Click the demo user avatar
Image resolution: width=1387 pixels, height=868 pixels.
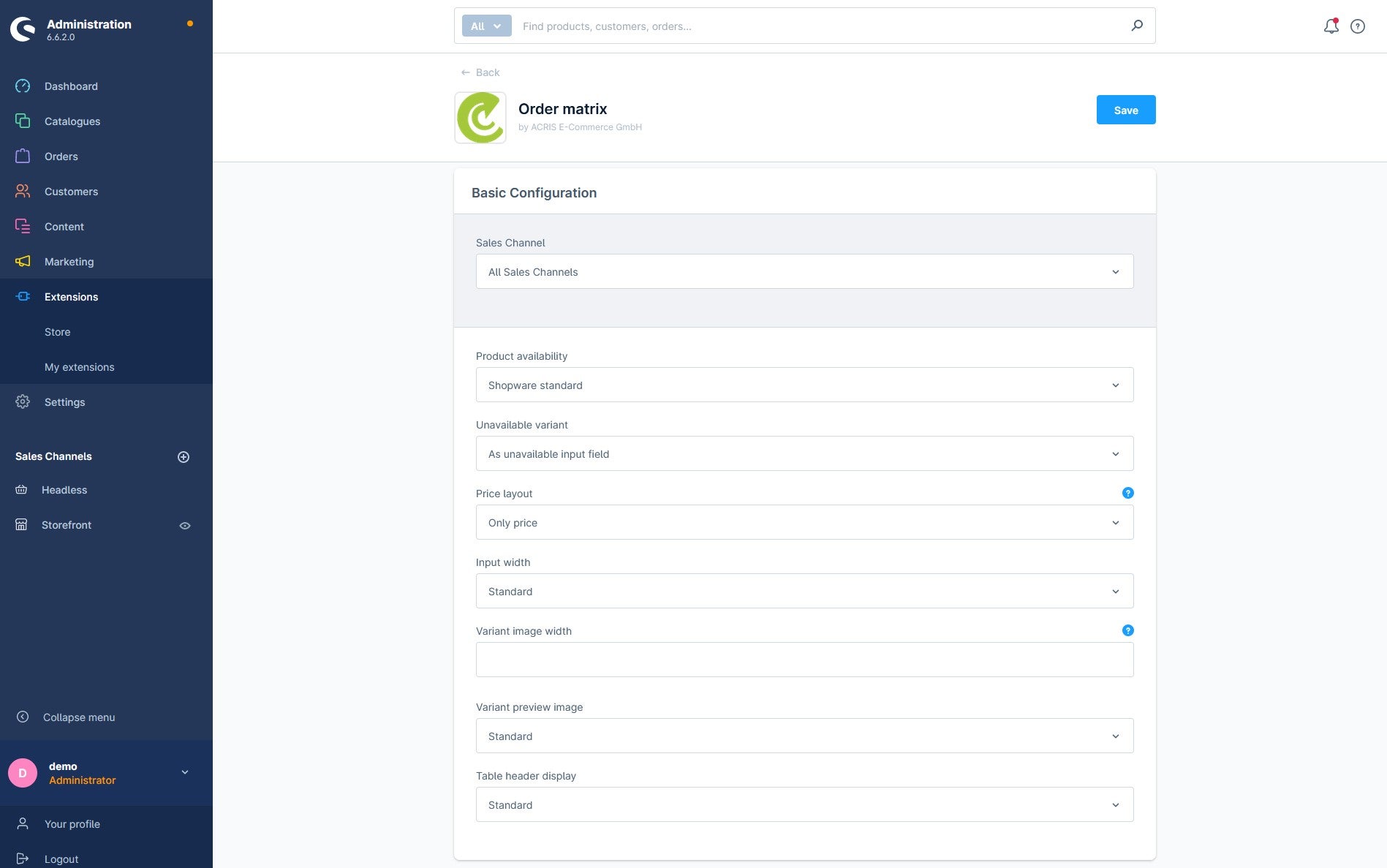[23, 773]
